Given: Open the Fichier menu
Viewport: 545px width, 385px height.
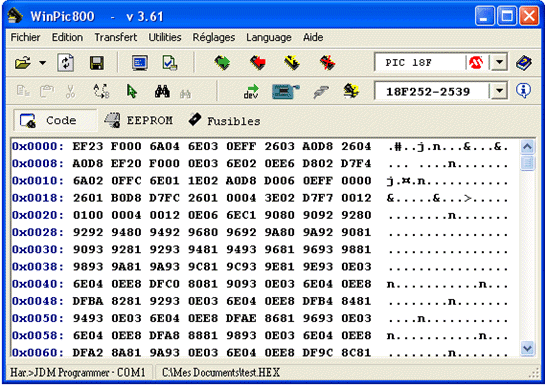Looking at the screenshot, I should point(25,37).
